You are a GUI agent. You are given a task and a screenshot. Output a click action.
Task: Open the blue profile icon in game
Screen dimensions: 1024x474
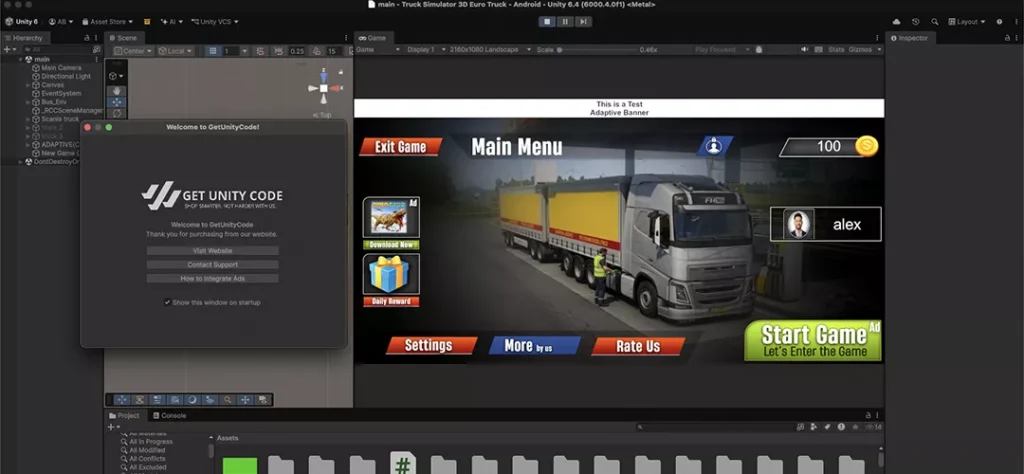714,146
